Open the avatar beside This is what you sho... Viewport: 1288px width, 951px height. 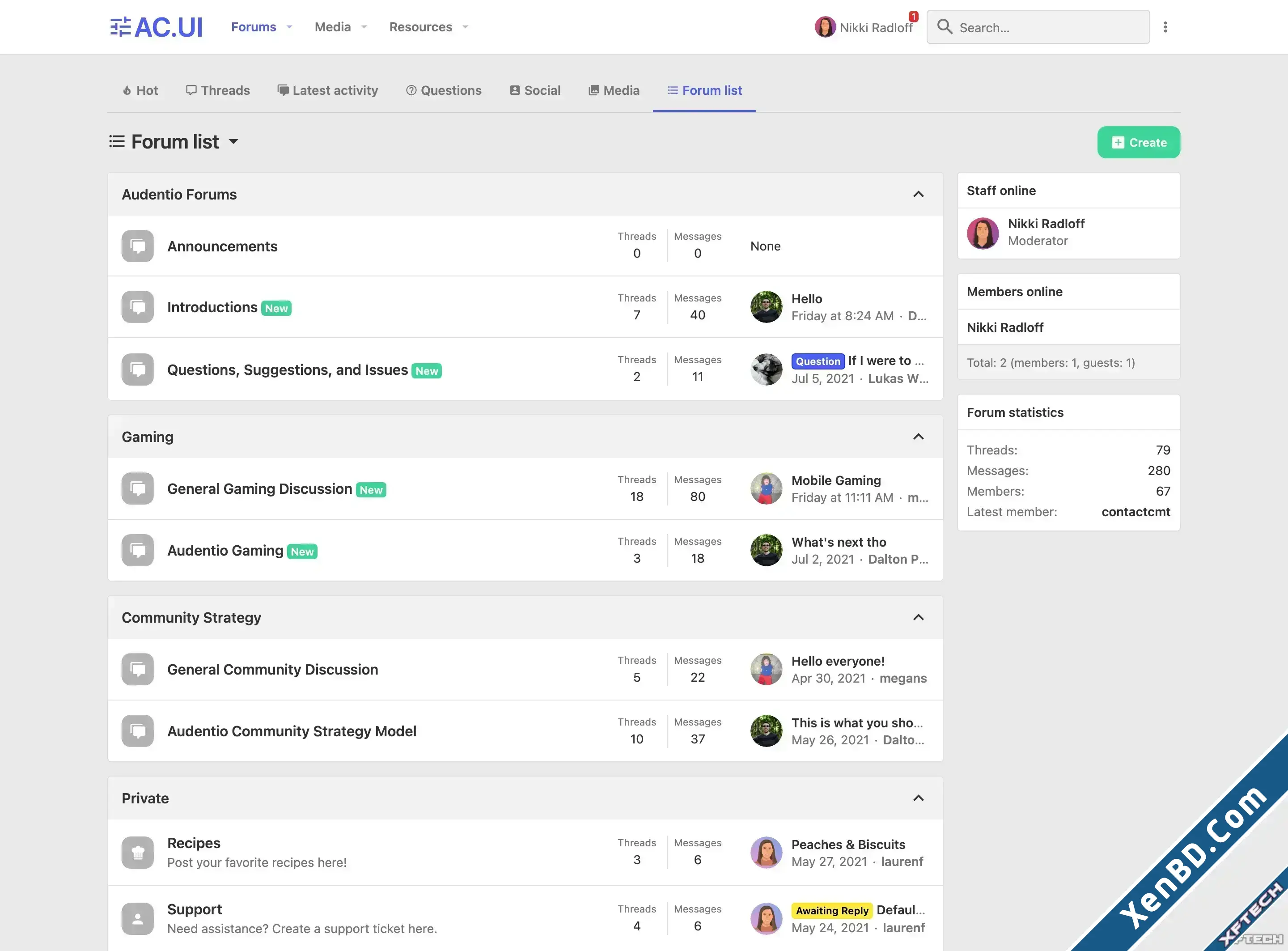pyautogui.click(x=767, y=730)
